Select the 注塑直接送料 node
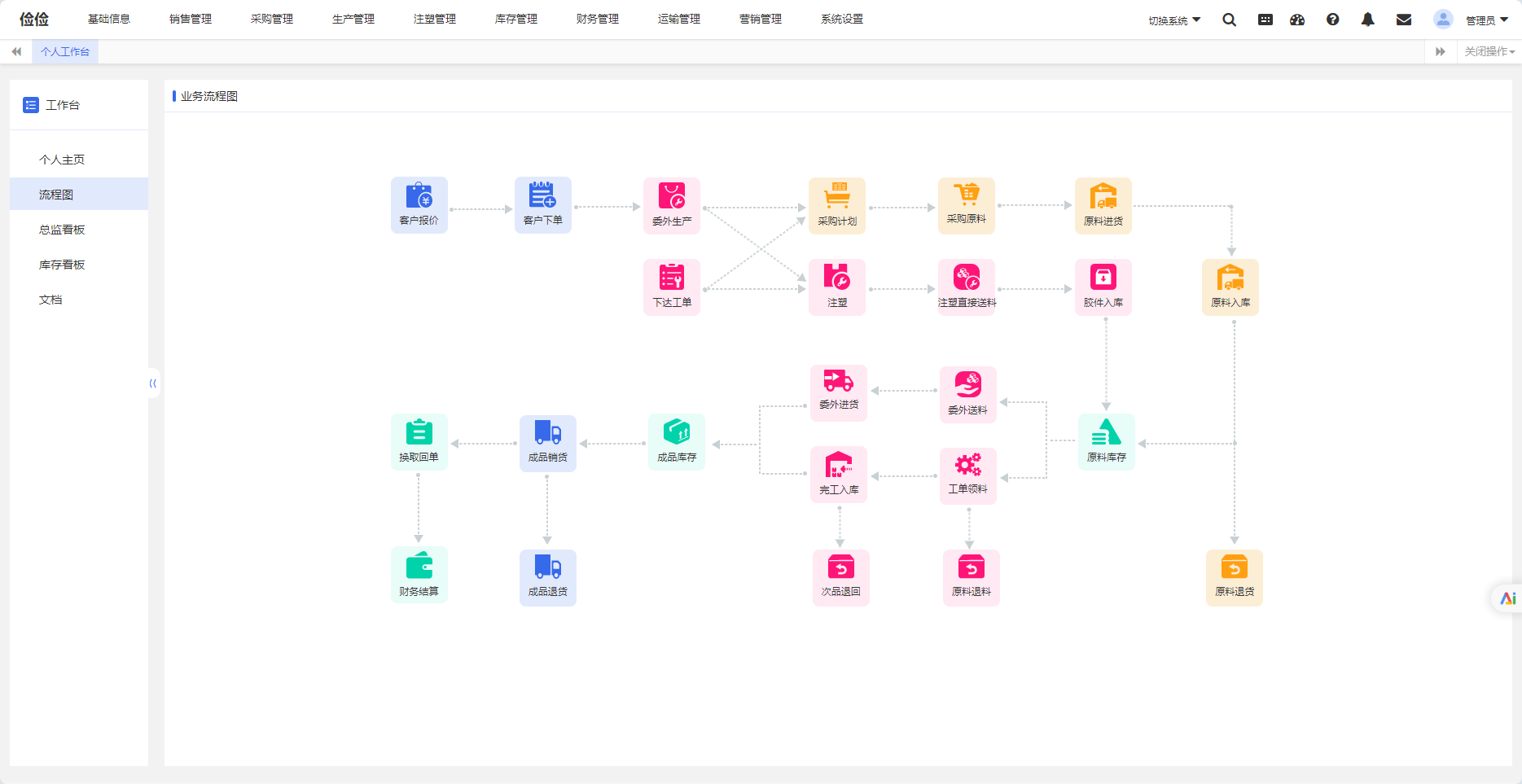The height and width of the screenshot is (784, 1522). click(967, 287)
